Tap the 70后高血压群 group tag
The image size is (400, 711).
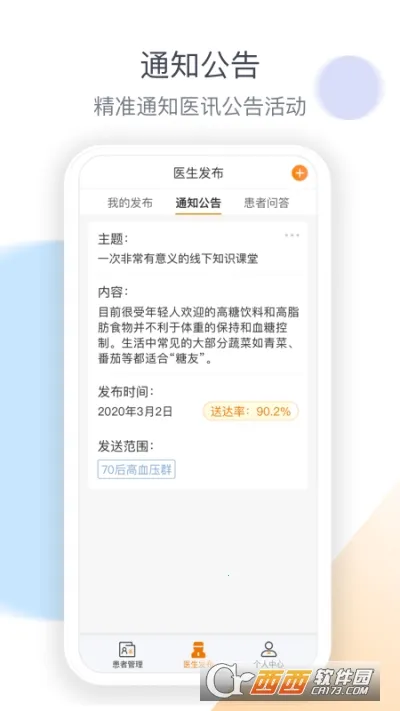click(x=137, y=469)
